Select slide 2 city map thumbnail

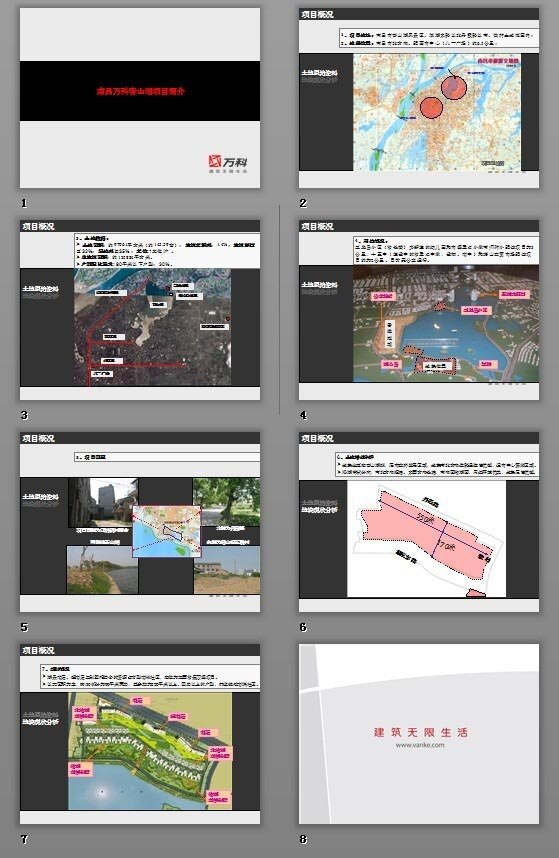click(x=419, y=98)
